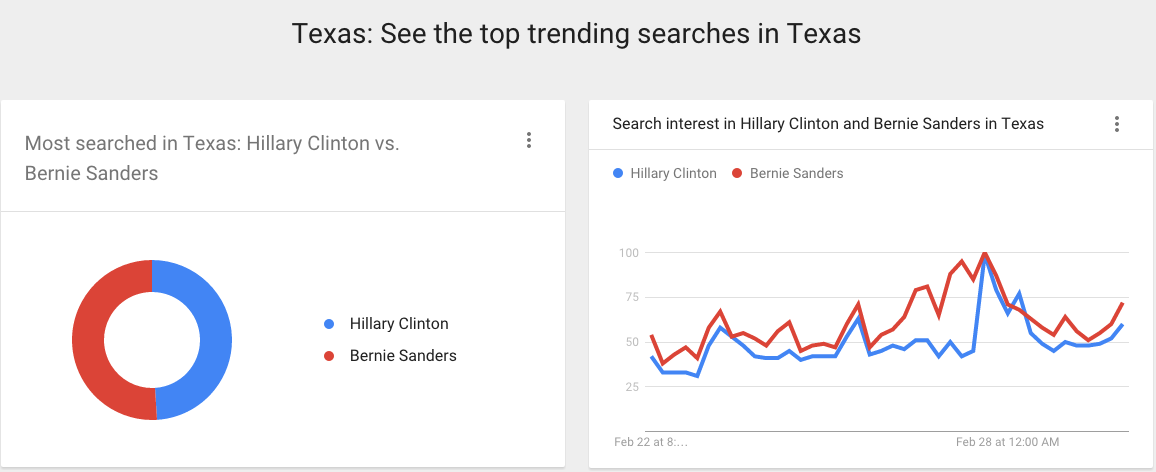Click Hillary Clinton label in line chart legend
1156x472 pixels.
pos(674,174)
